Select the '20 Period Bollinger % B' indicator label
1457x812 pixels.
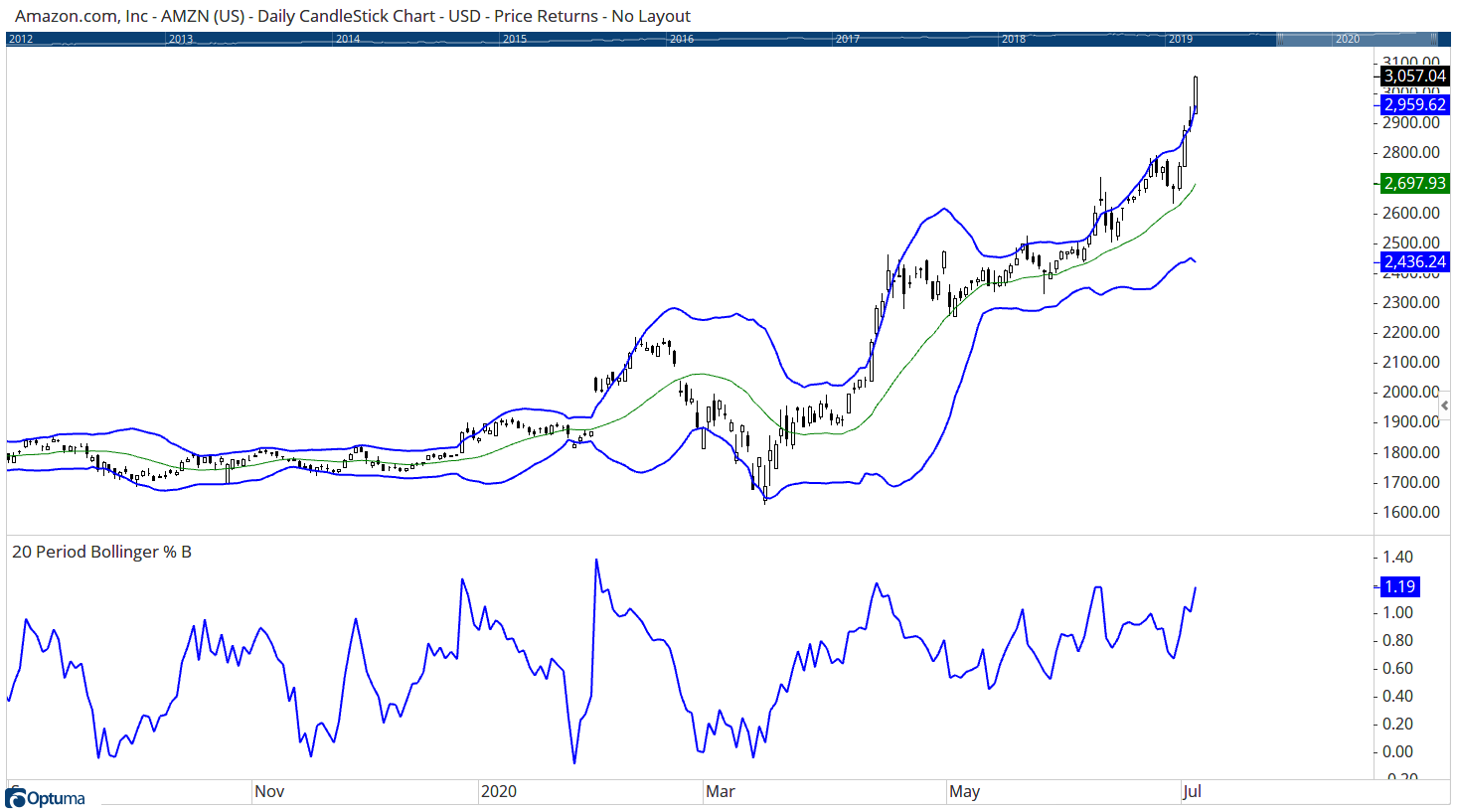pyautogui.click(x=101, y=552)
